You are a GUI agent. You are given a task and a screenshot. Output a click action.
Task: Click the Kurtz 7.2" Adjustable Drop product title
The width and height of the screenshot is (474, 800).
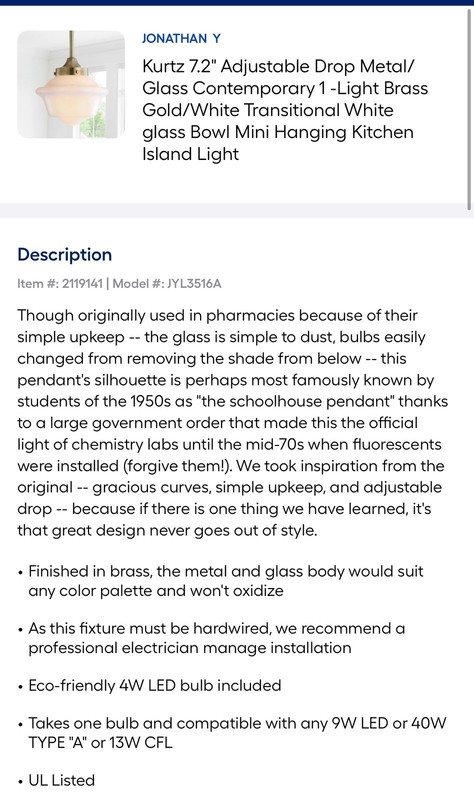click(285, 110)
